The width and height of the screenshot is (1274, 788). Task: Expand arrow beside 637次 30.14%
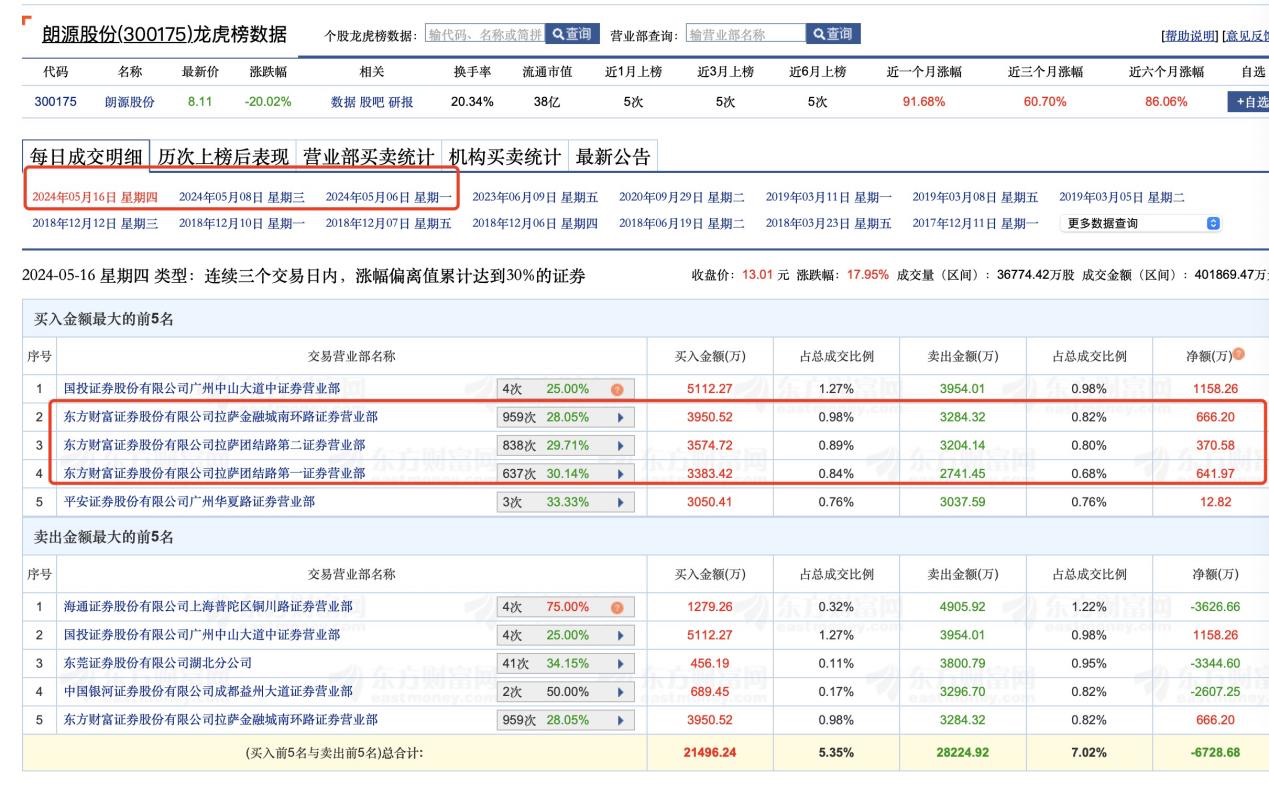pyautogui.click(x=620, y=473)
